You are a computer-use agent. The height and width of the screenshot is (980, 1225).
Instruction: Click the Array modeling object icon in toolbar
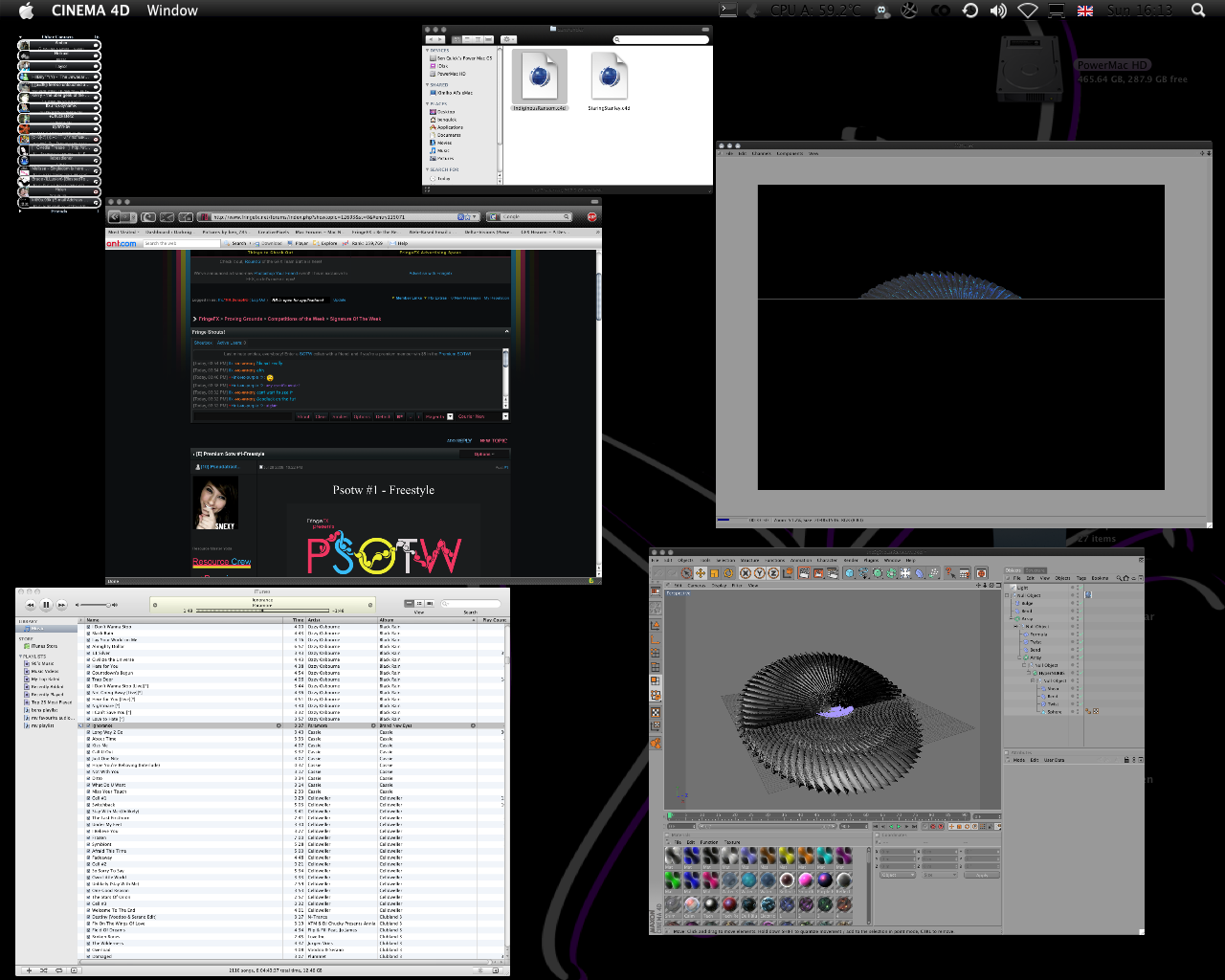point(892,573)
